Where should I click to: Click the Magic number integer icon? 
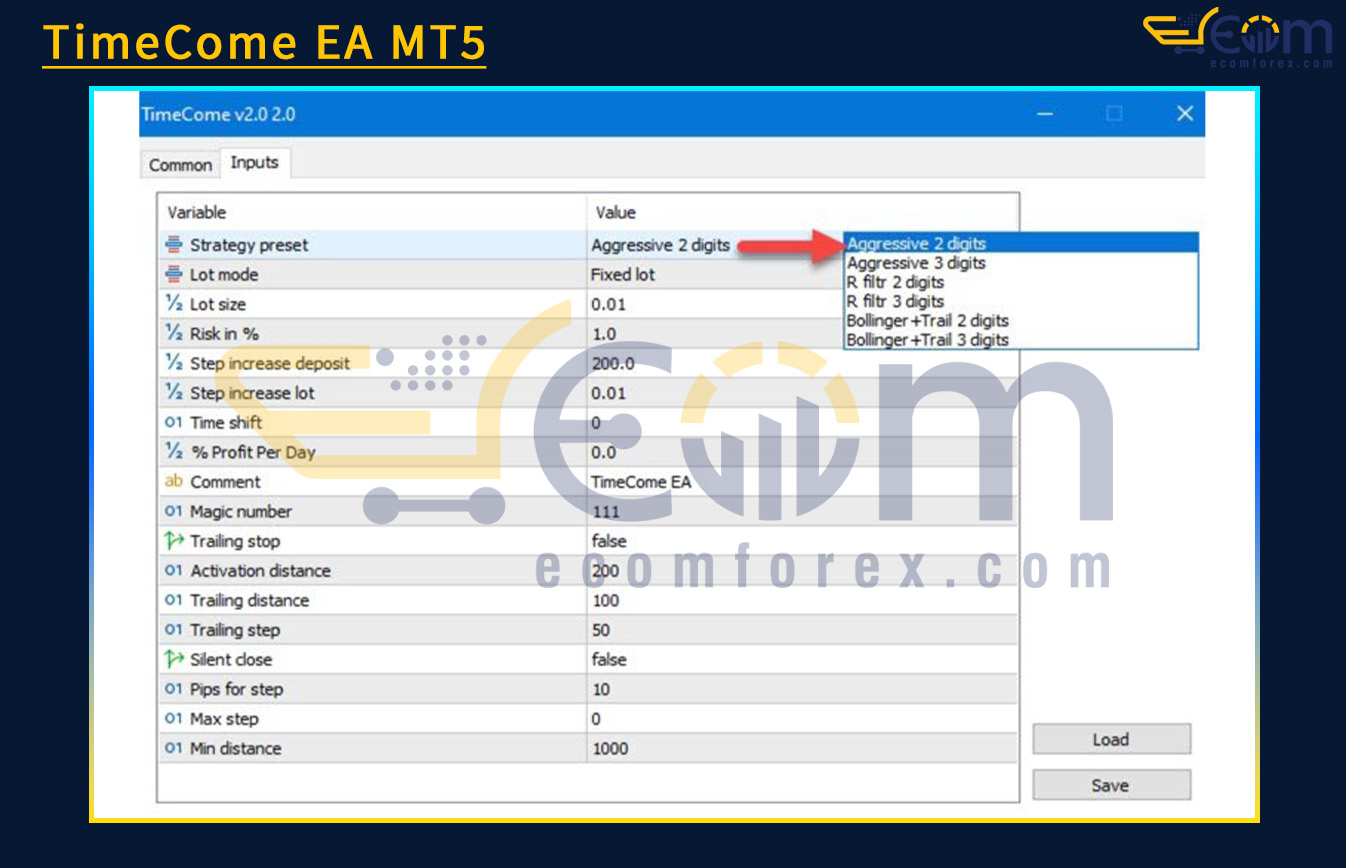click(174, 512)
